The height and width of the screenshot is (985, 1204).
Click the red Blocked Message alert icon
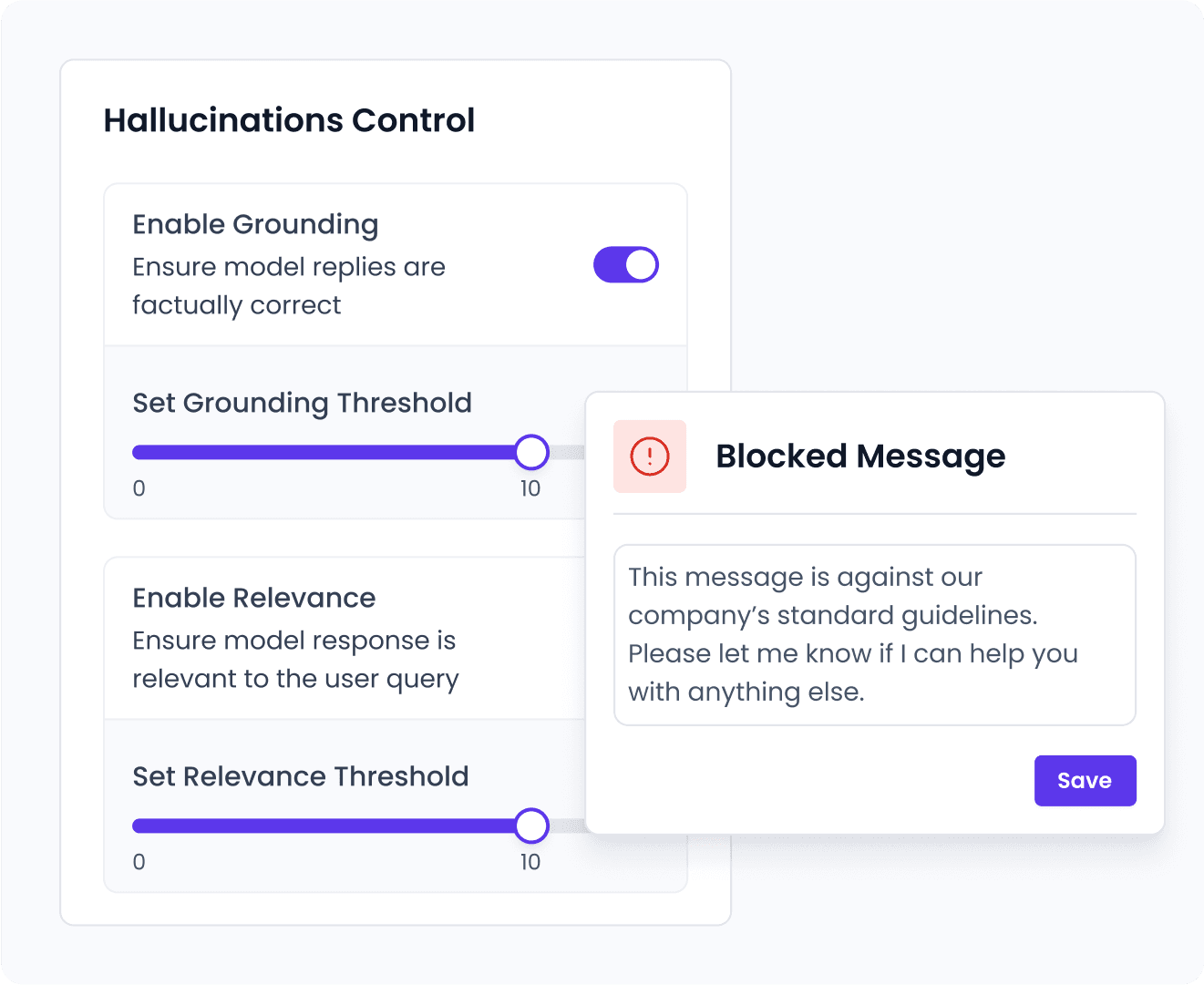(x=649, y=457)
